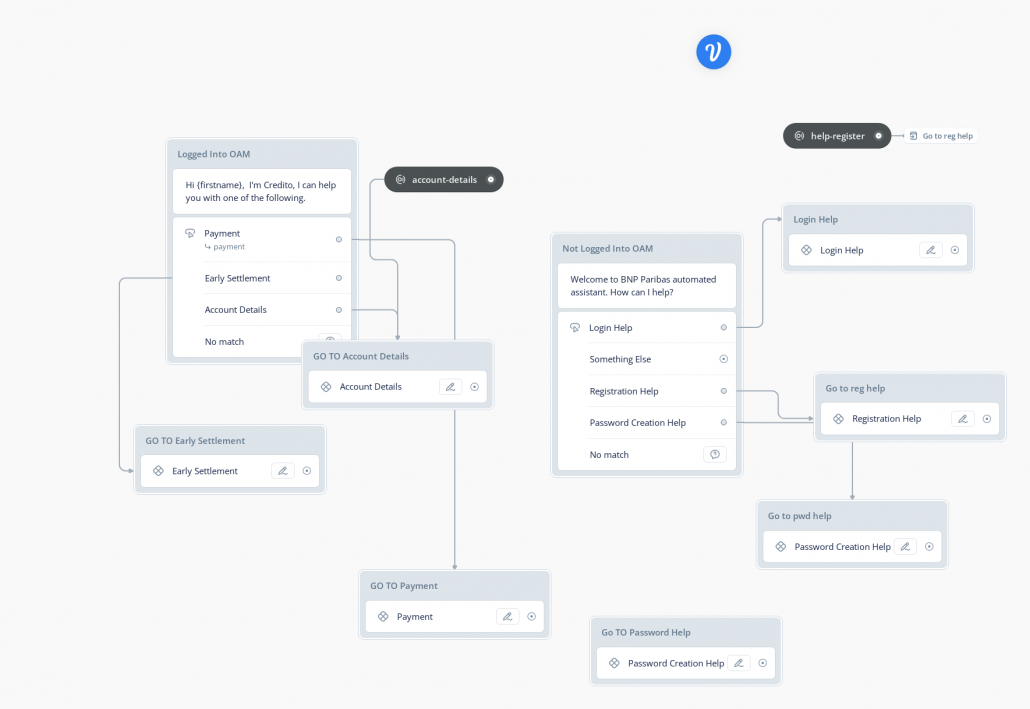The height and width of the screenshot is (709, 1030).
Task: Select the Registration Help choice row
Action: point(647,391)
